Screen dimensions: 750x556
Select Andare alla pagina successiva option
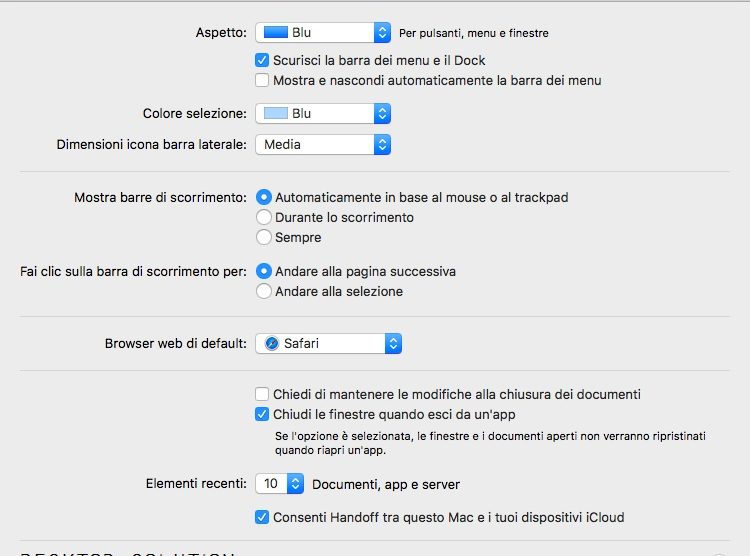click(x=264, y=271)
